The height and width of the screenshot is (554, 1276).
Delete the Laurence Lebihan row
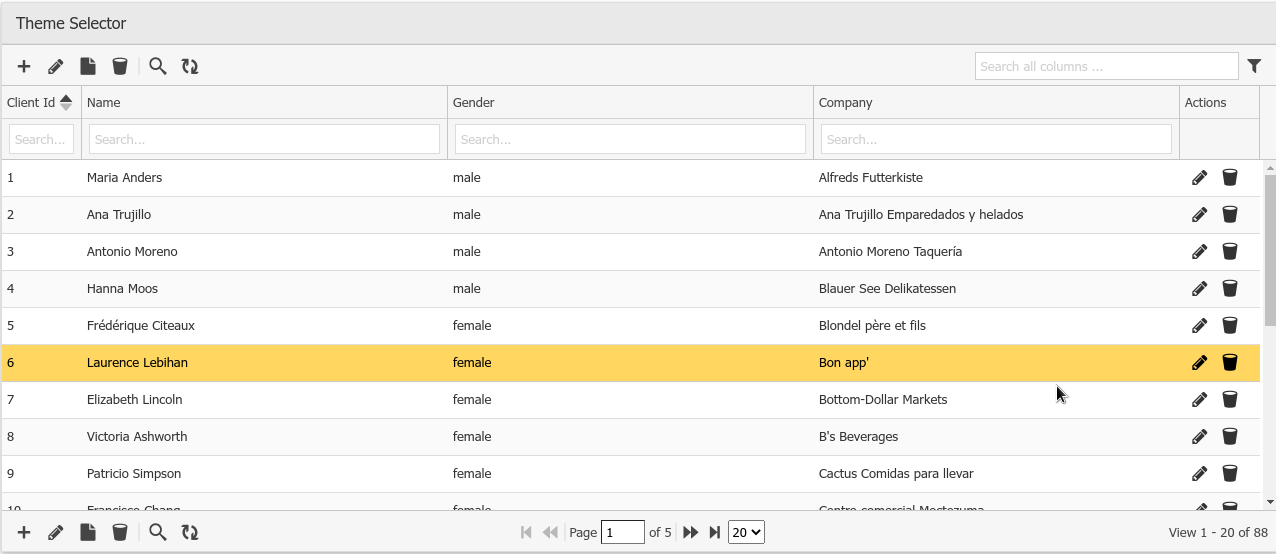[x=1230, y=363]
